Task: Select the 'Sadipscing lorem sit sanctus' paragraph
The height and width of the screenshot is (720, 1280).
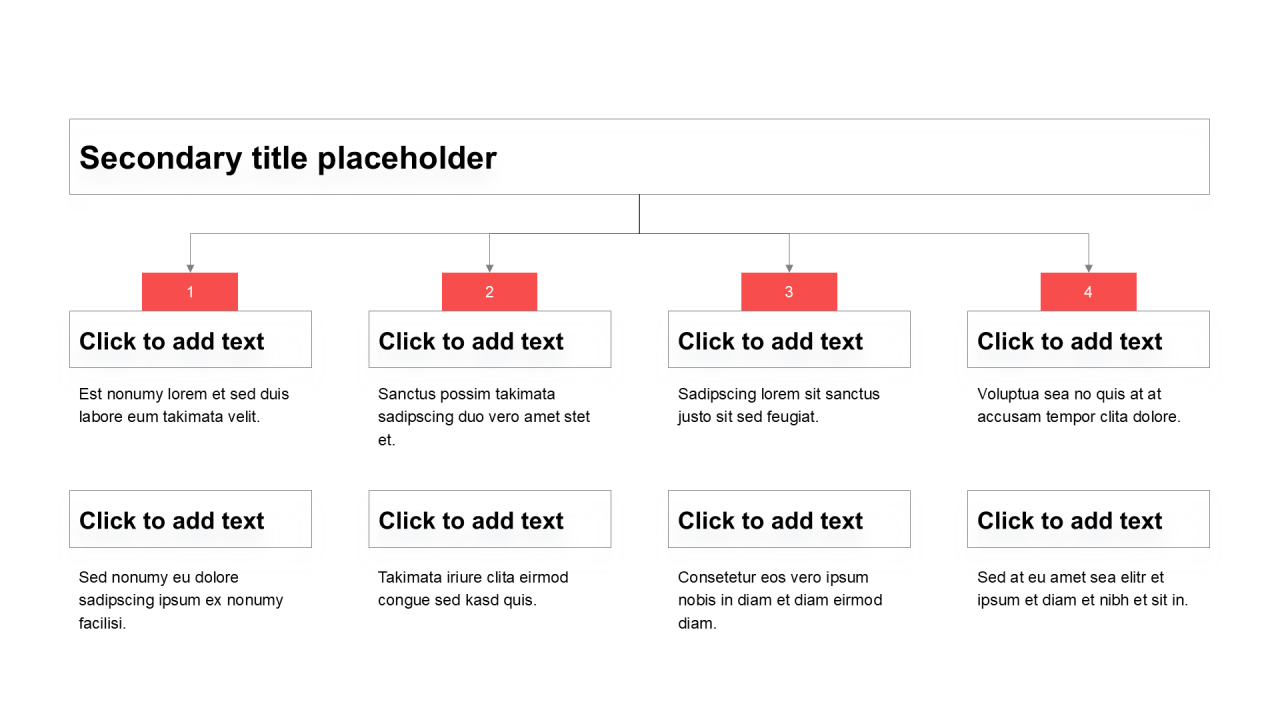Action: point(779,405)
